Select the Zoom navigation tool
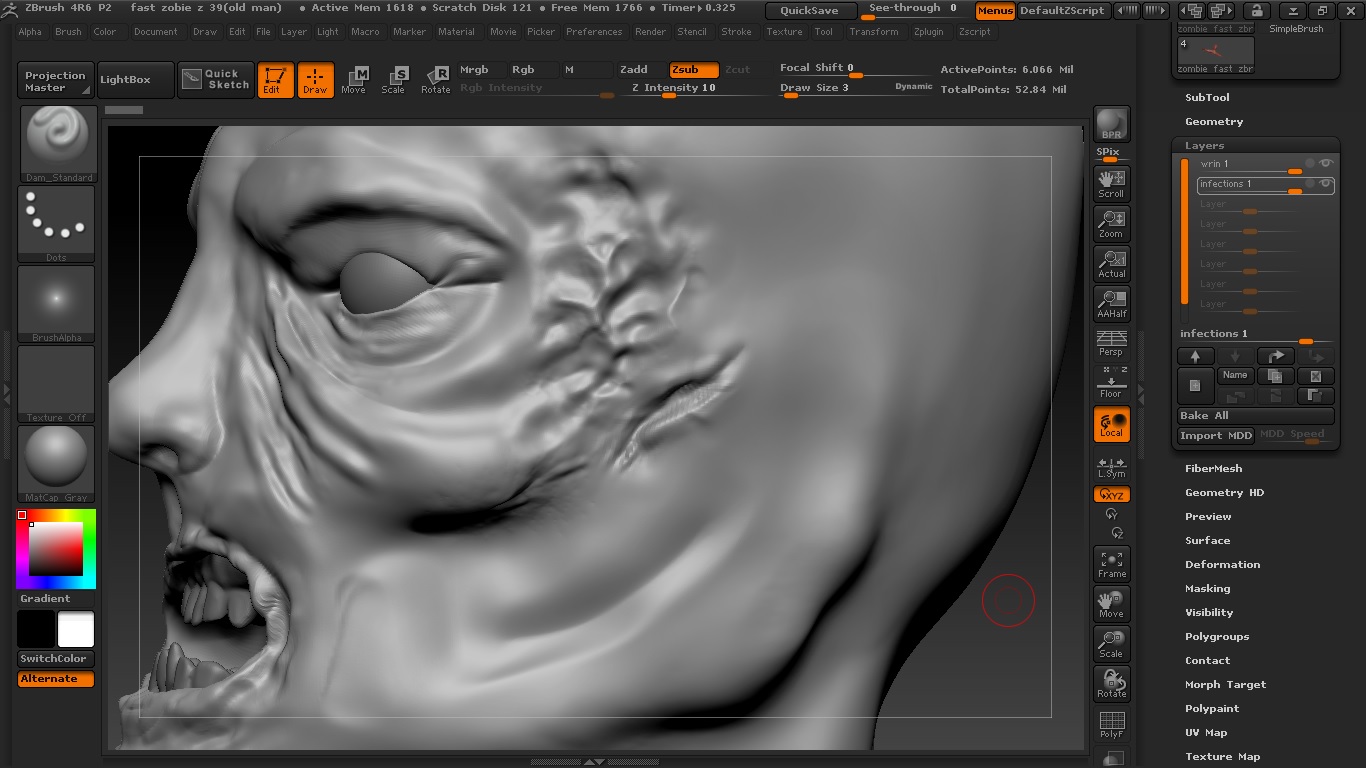1366x768 pixels. click(x=1111, y=221)
